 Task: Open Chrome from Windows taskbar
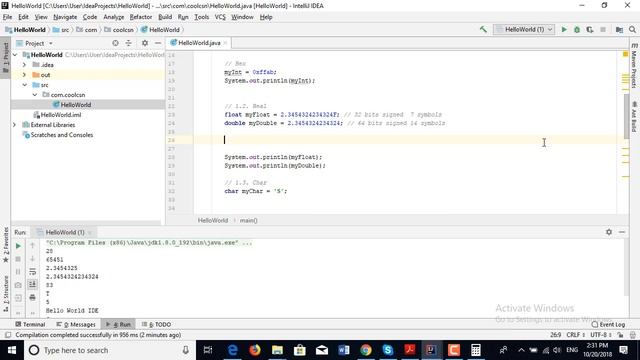point(366,350)
